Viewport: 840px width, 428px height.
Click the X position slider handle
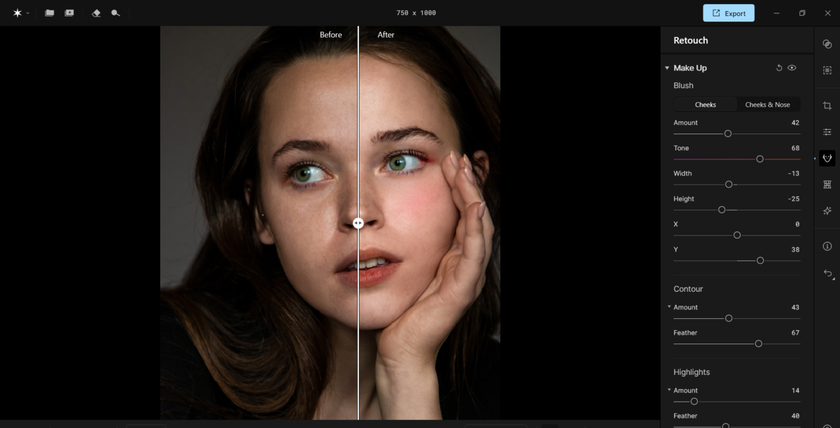(737, 235)
